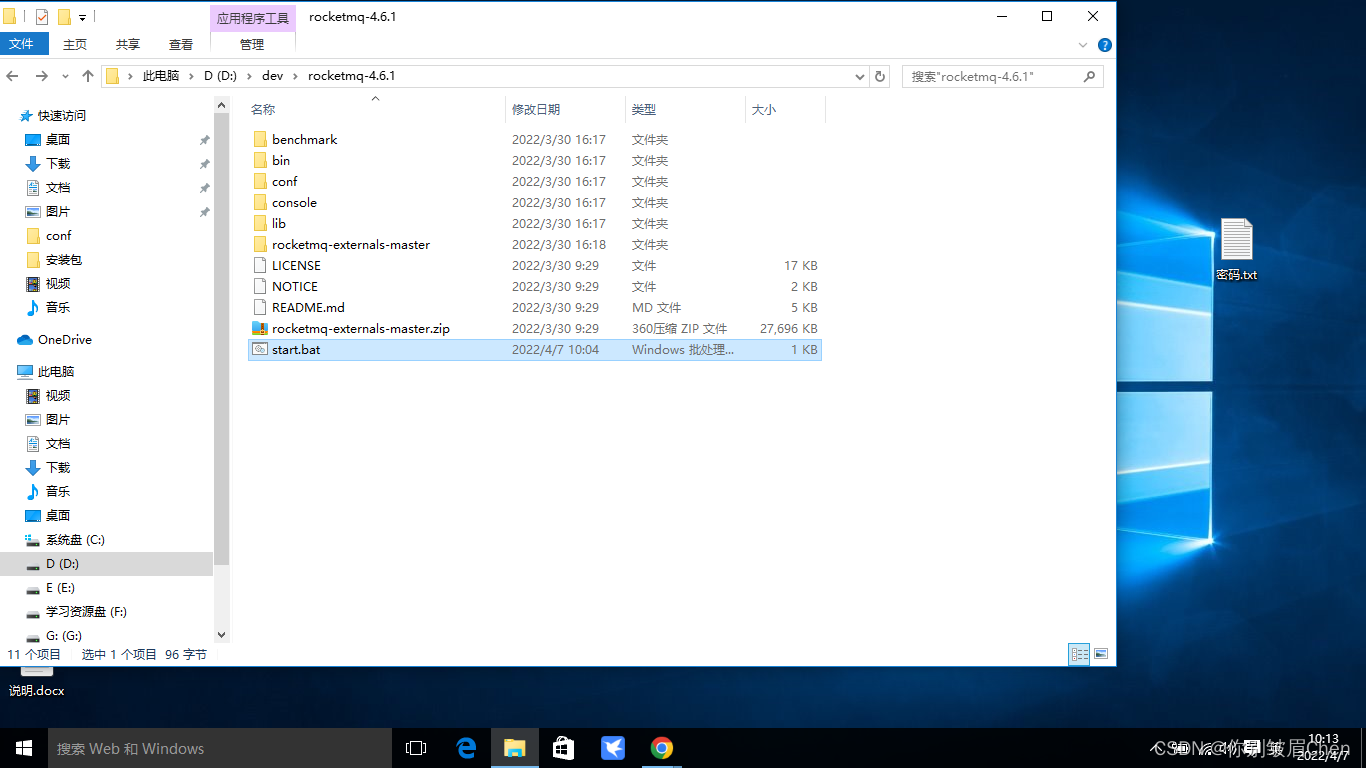Switch to the 查看 ribbon tab
The height and width of the screenshot is (768, 1366).
coord(181,44)
